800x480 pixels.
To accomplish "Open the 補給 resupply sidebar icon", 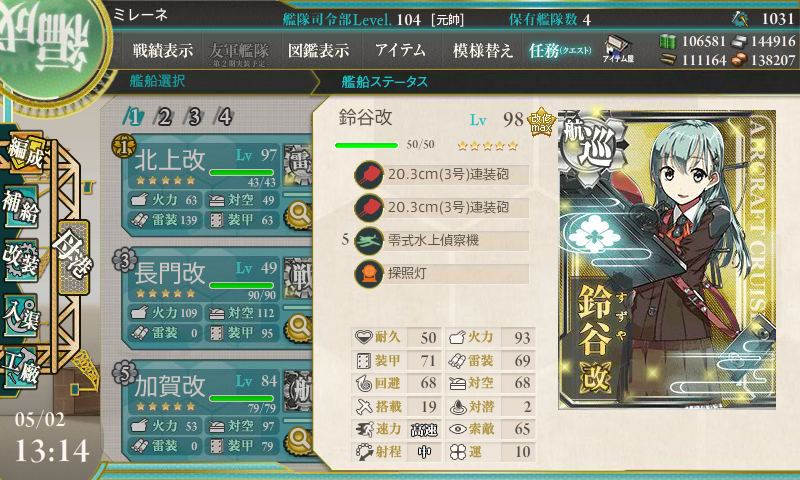I will (21, 206).
